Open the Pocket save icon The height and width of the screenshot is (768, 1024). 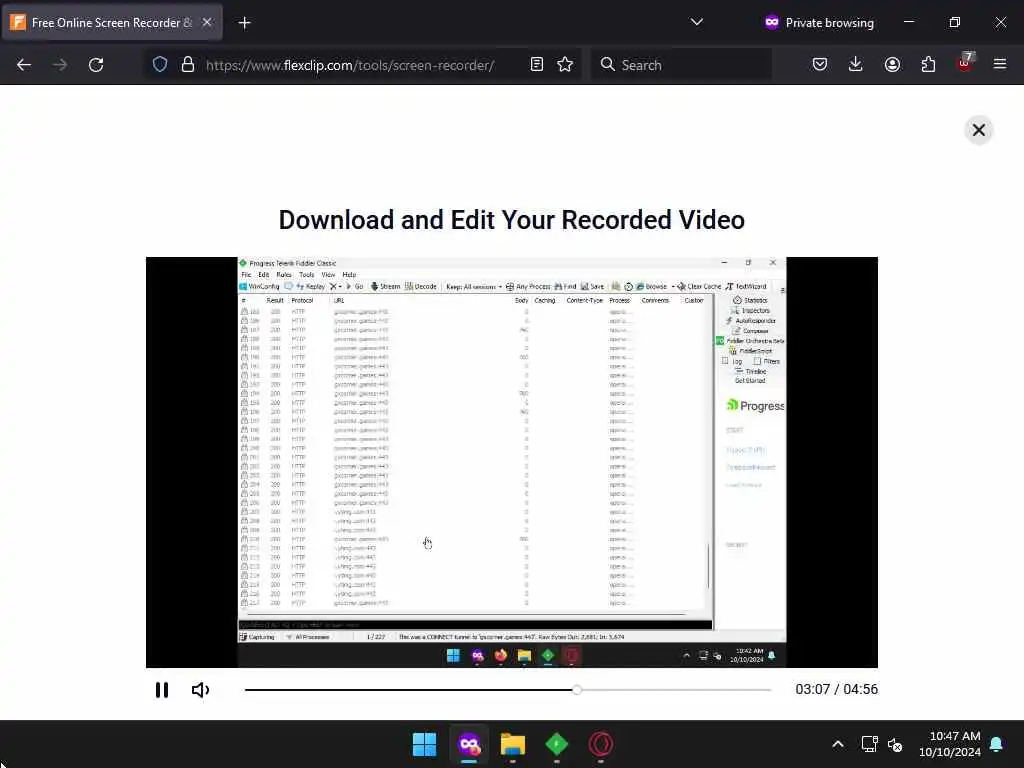820,65
